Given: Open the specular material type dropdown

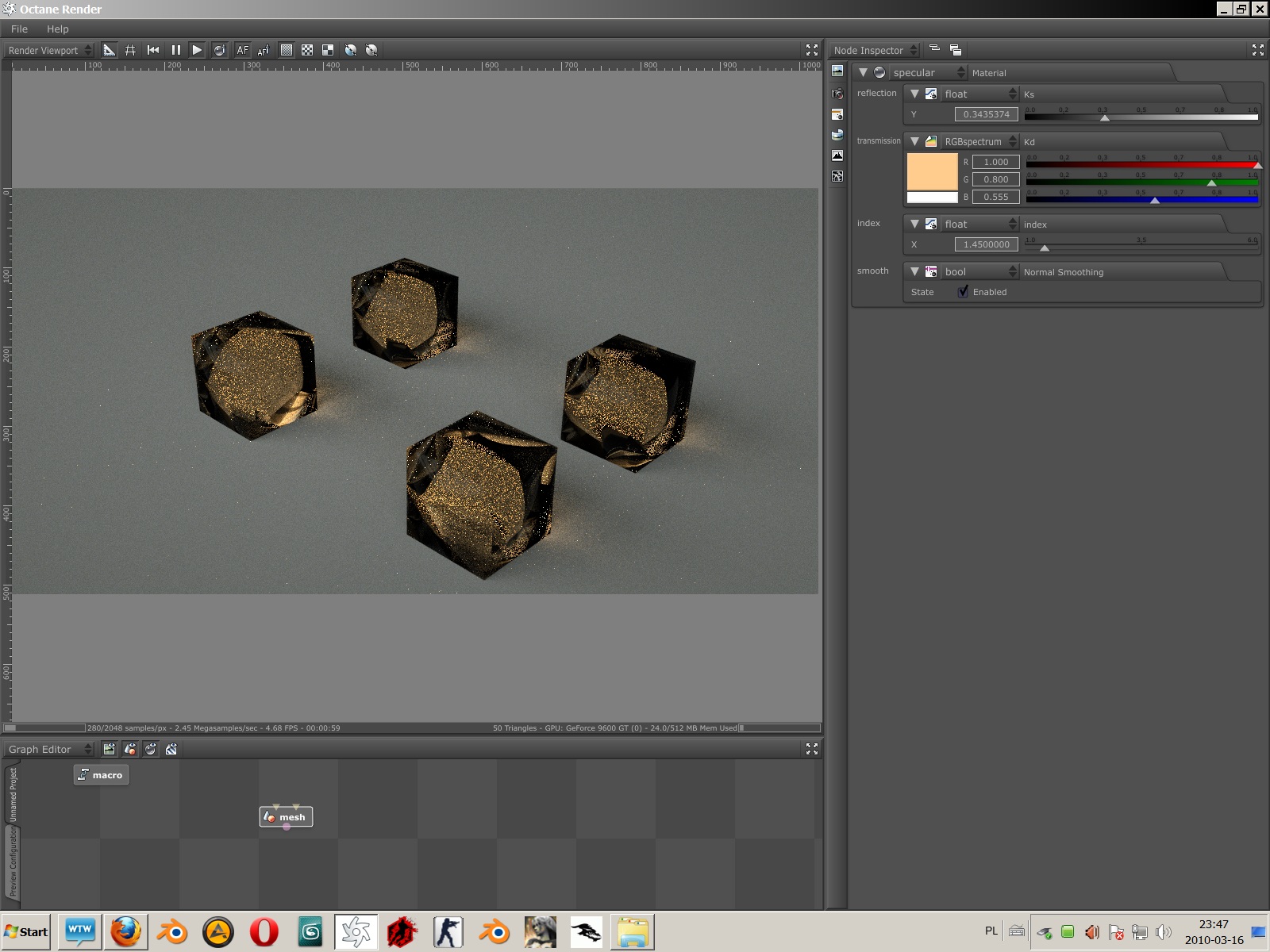Looking at the screenshot, I should pos(928,72).
